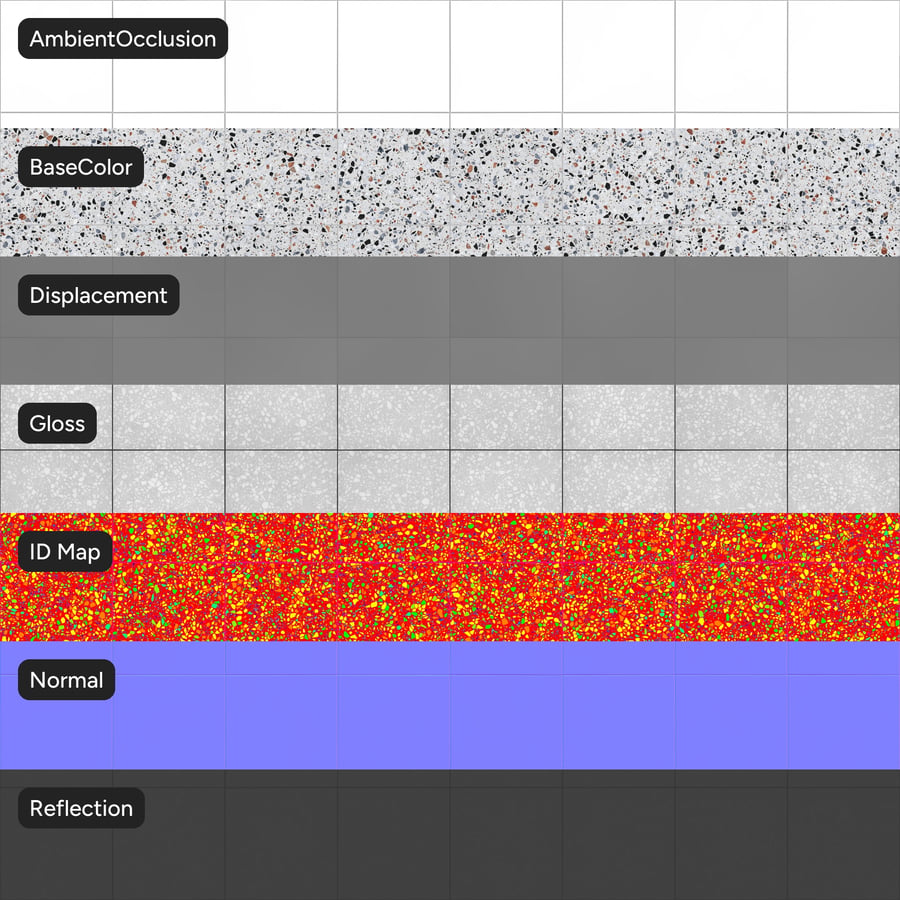Click the Gloss label
Image resolution: width=900 pixels, height=900 pixels.
[x=57, y=423]
